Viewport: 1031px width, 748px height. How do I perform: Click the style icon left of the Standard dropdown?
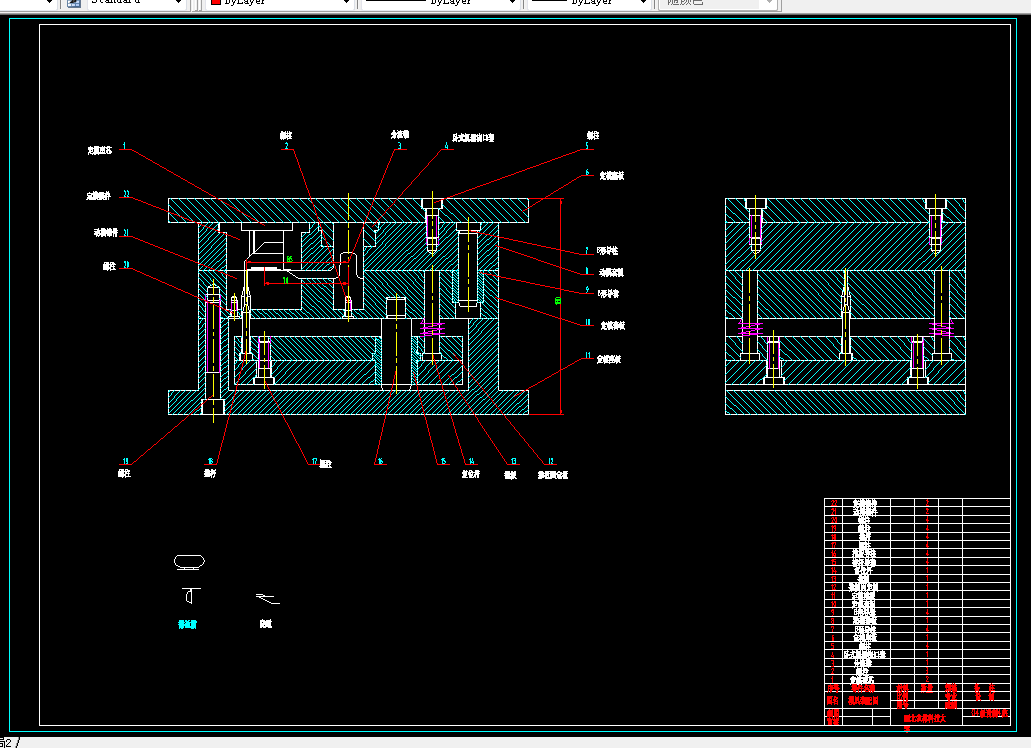point(73,3)
